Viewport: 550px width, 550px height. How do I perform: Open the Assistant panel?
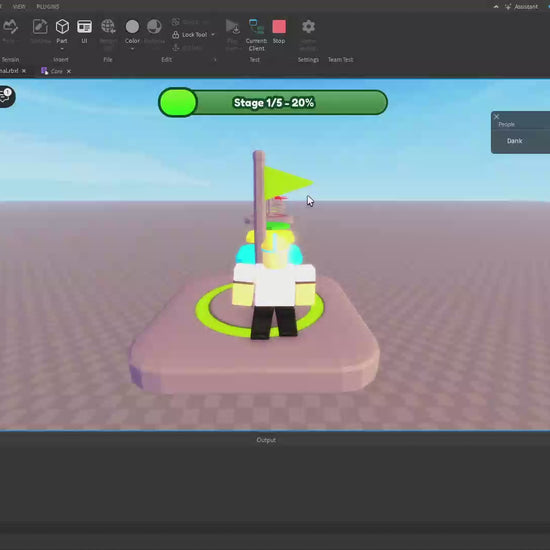[x=521, y=7]
